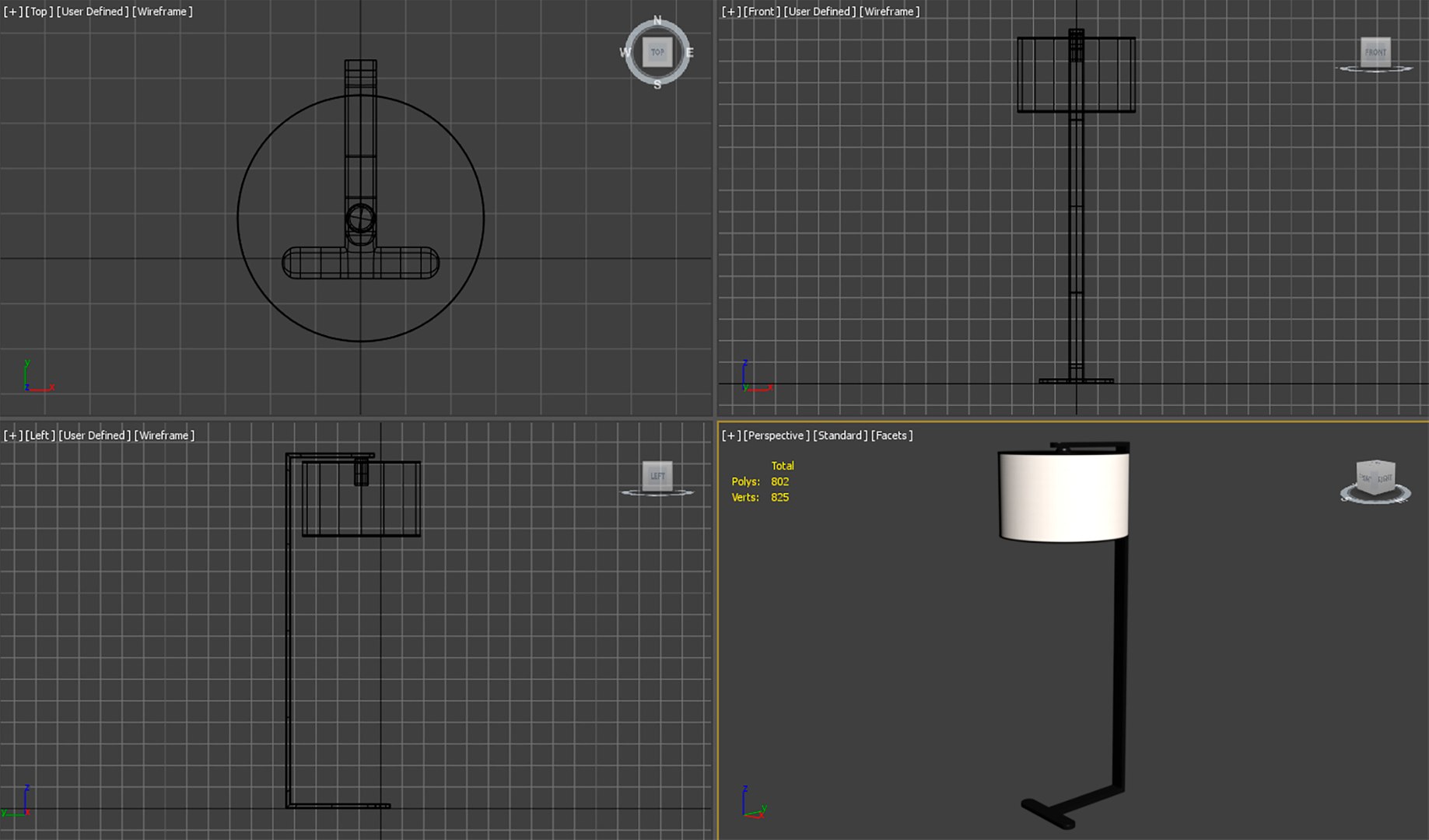Open the [User Defined] menu in the Left viewport

(x=94, y=436)
